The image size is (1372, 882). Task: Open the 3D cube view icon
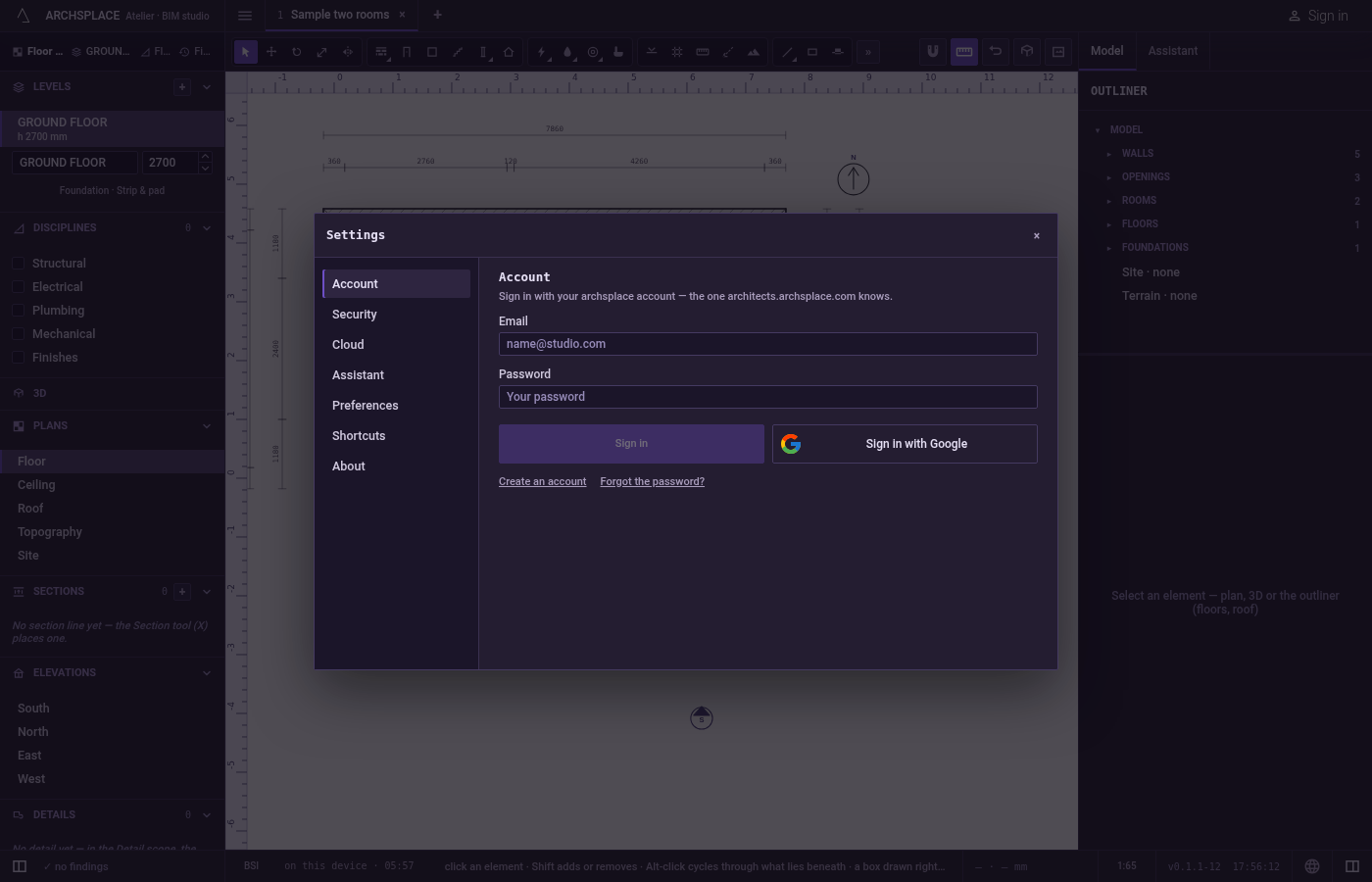(x=1027, y=51)
